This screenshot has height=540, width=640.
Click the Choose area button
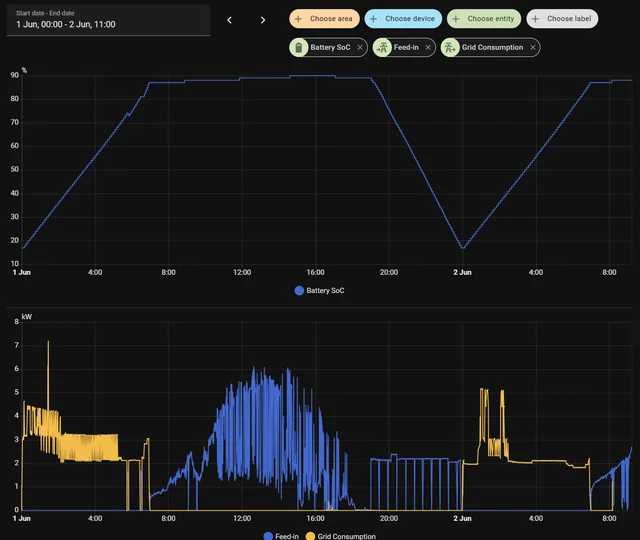(323, 19)
